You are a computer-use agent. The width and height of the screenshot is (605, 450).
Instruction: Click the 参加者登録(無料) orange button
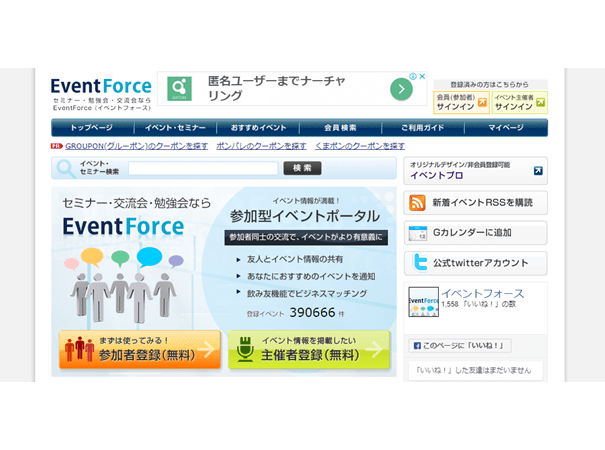[140, 350]
